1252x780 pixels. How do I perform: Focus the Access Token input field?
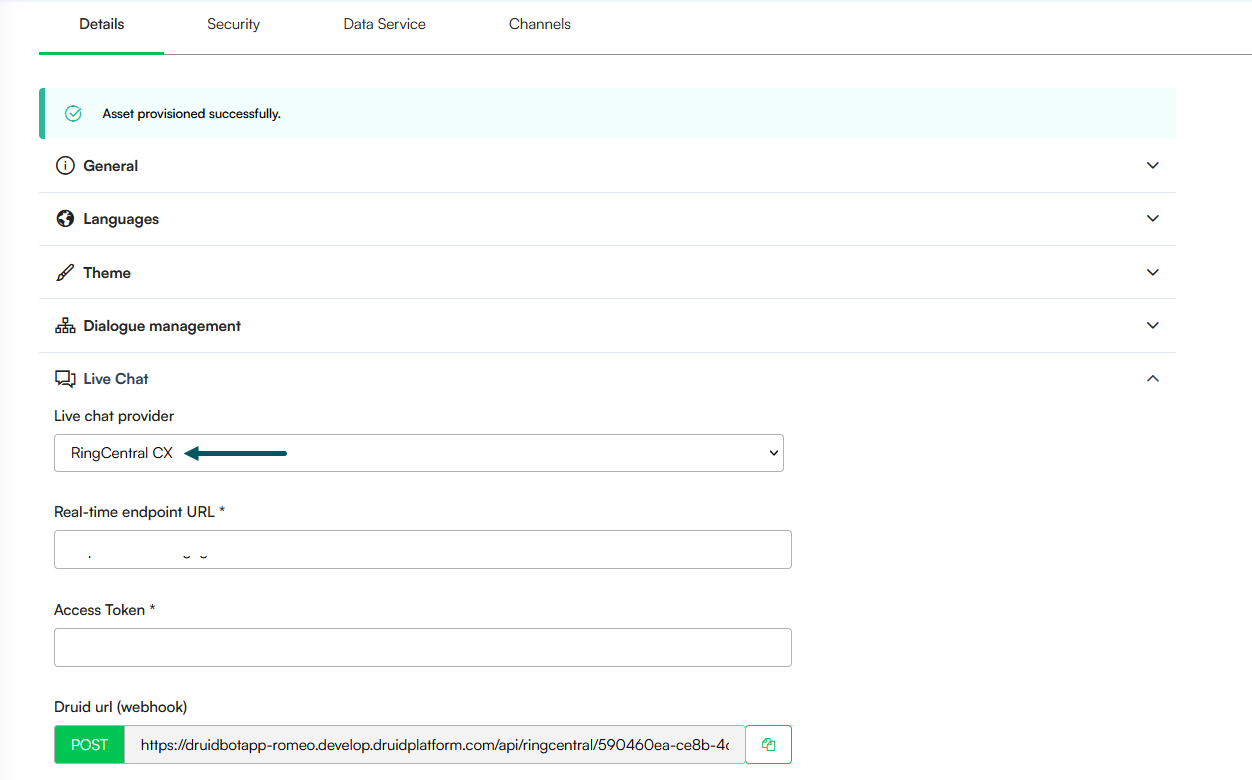tap(422, 647)
